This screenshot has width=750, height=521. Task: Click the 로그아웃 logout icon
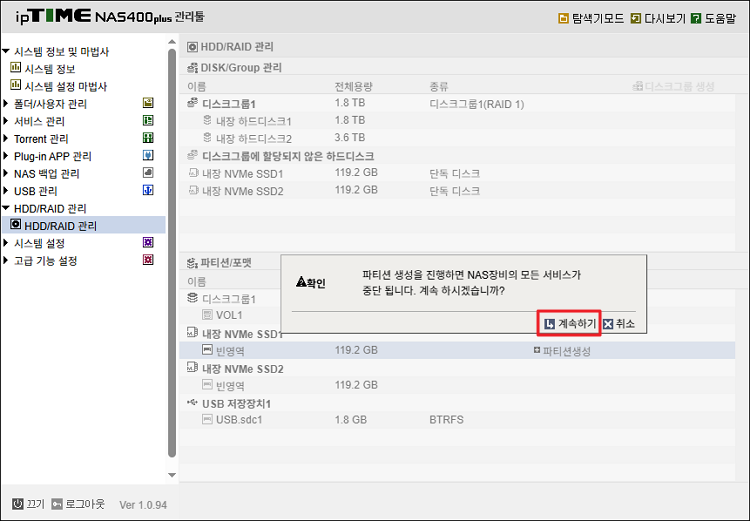[x=58, y=504]
